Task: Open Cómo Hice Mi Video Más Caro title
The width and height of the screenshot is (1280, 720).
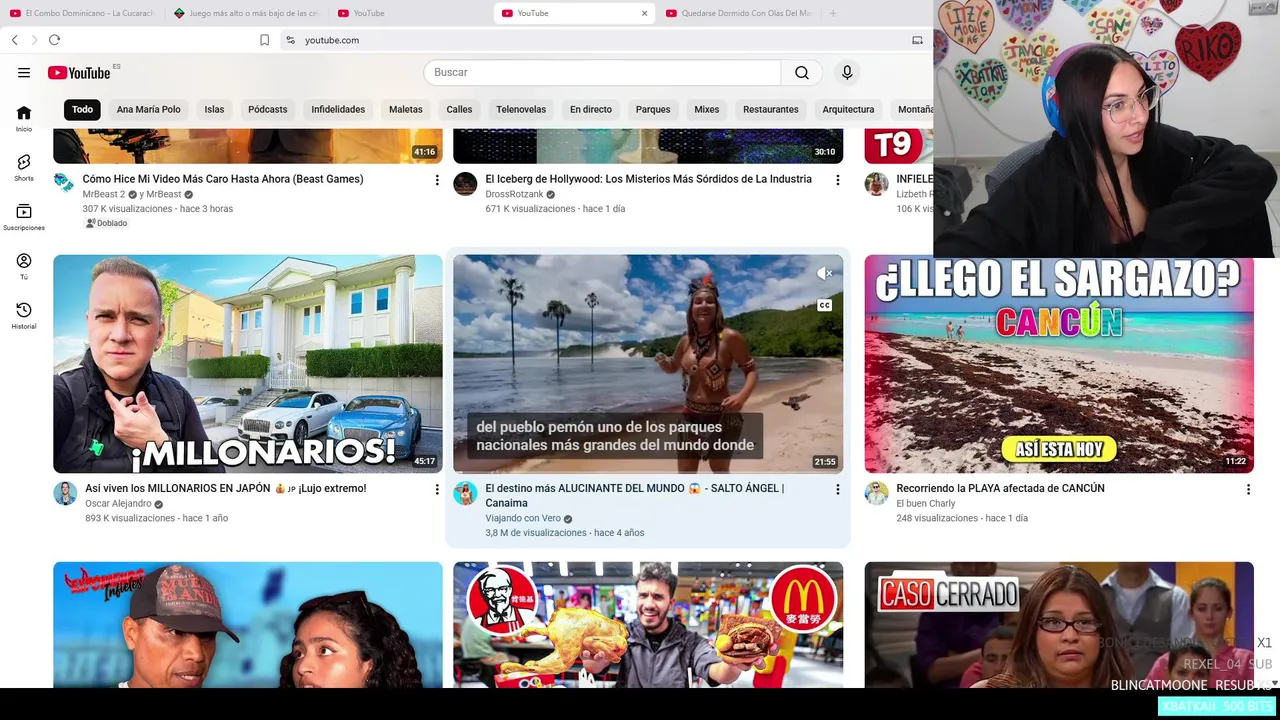Action: coord(223,179)
